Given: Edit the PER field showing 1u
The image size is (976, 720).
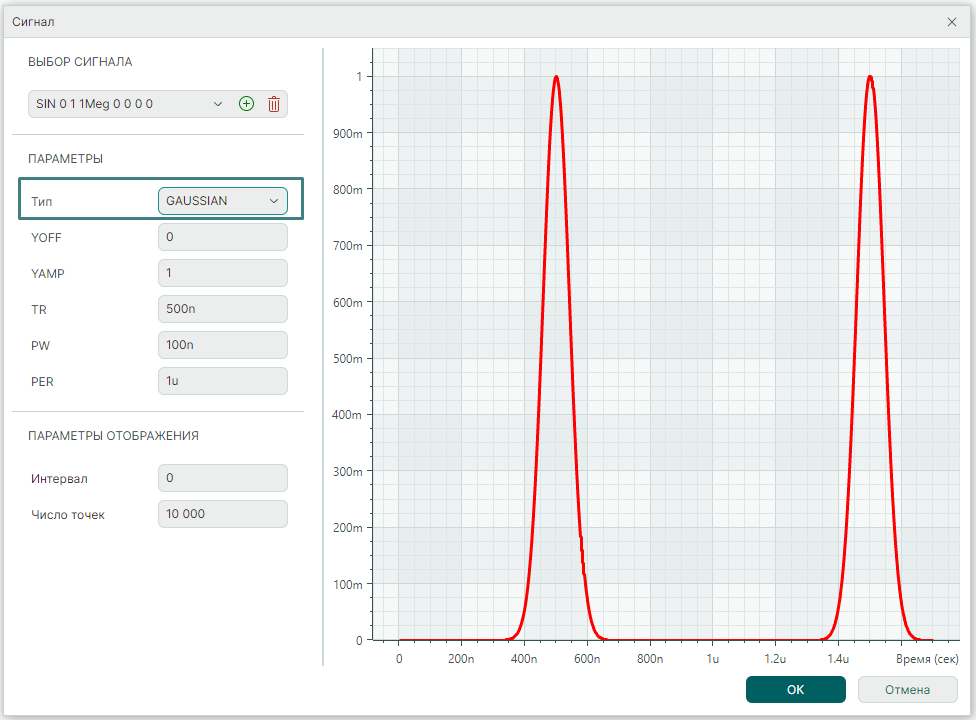Looking at the screenshot, I should pos(222,381).
